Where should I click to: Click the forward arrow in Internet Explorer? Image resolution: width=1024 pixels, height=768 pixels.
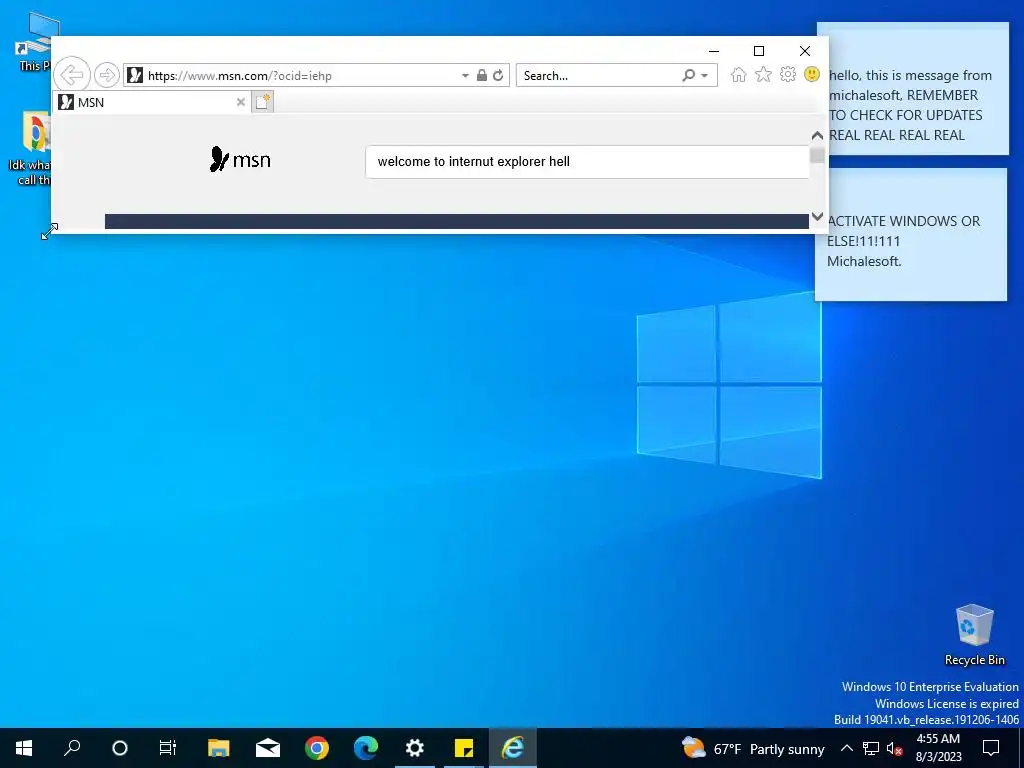tap(106, 75)
